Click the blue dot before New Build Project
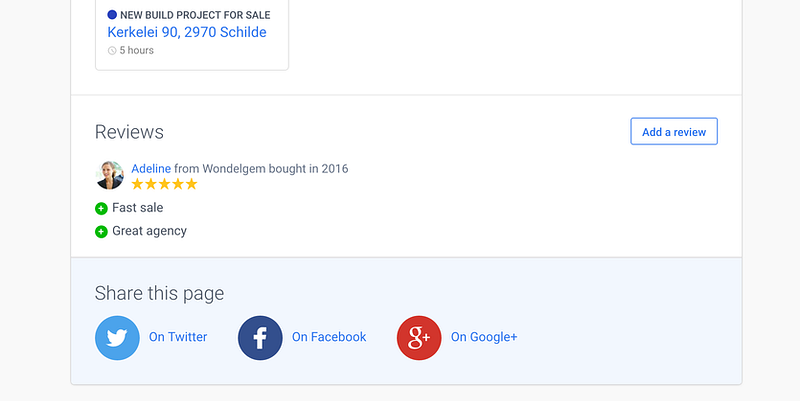The image size is (800, 401). (x=112, y=15)
